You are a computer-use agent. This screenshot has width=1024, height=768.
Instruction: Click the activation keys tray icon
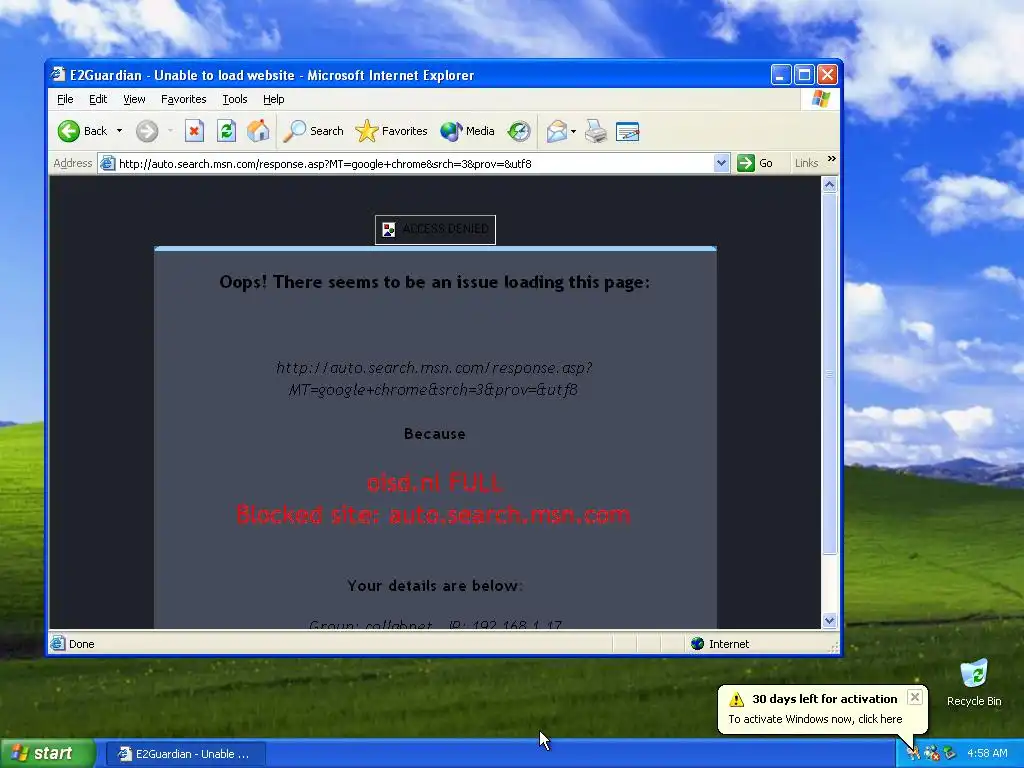(914, 754)
